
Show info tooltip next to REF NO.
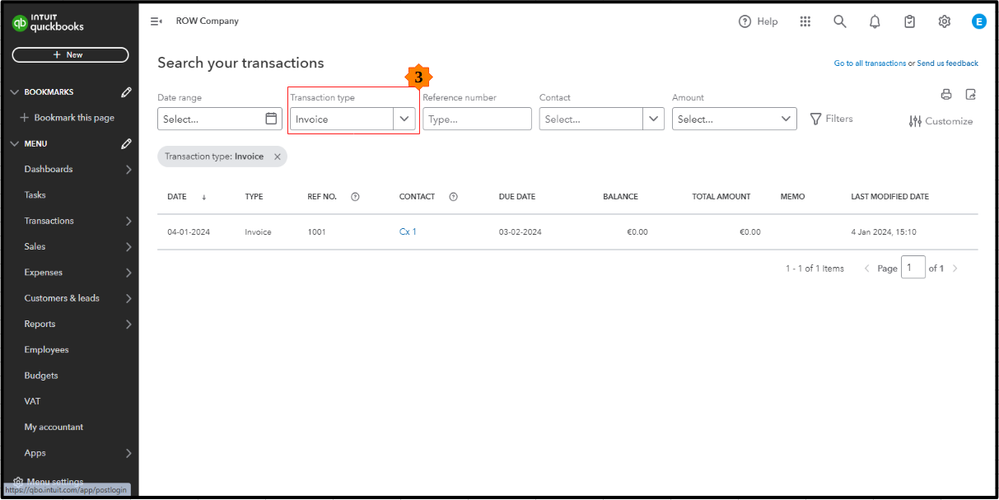click(356, 197)
